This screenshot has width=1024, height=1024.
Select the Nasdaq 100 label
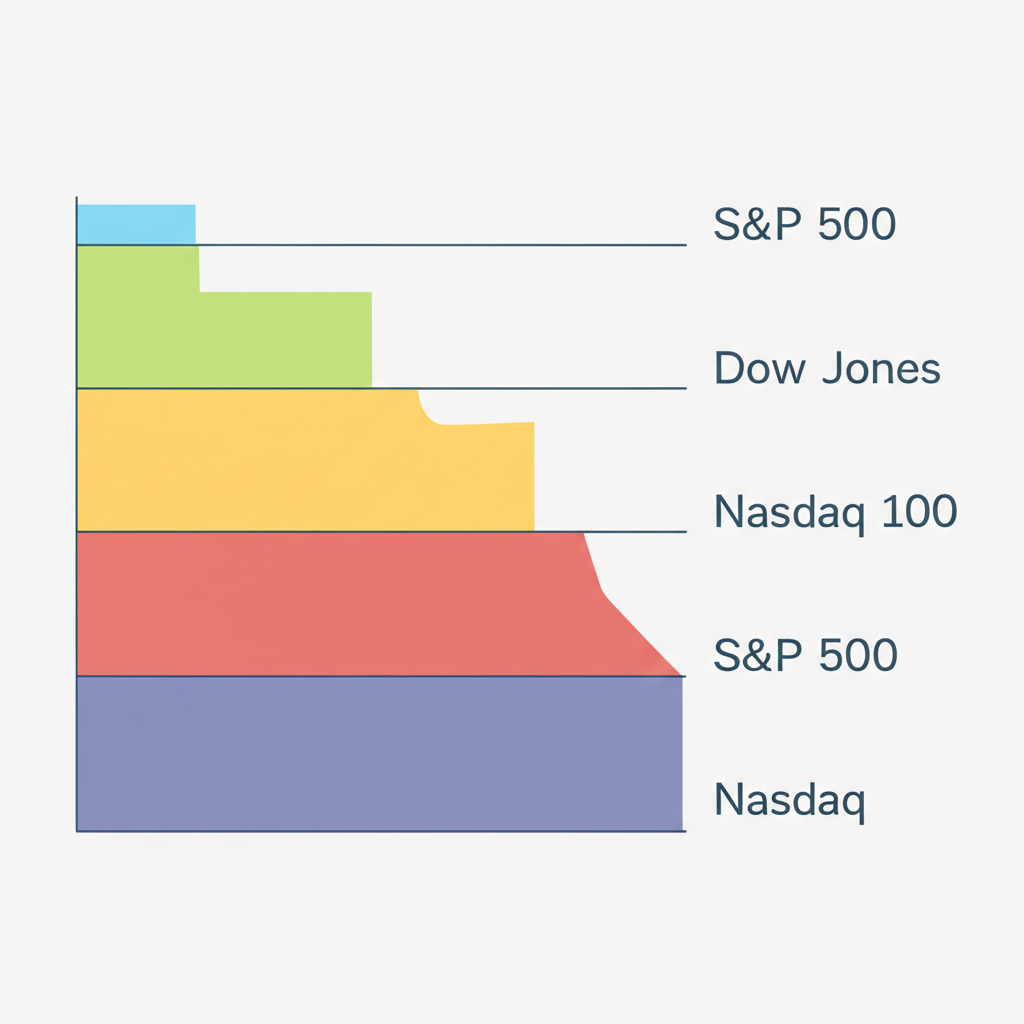tap(836, 513)
